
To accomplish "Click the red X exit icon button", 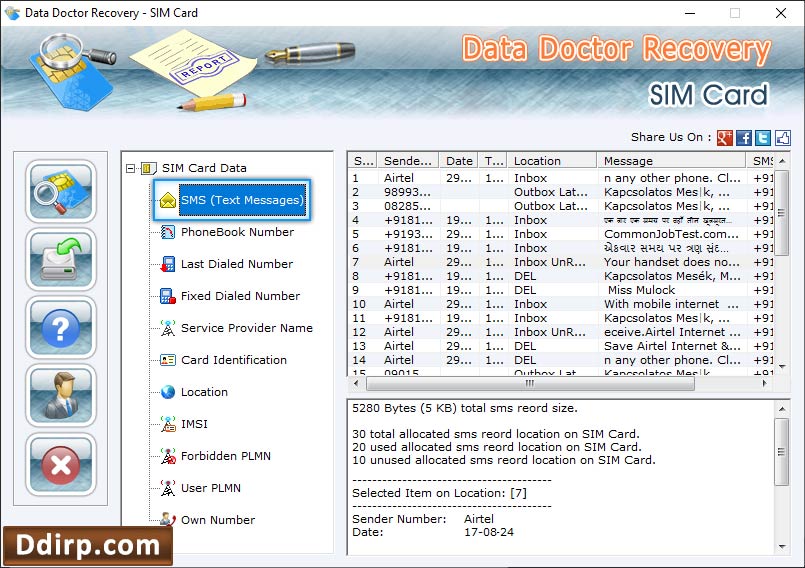I will (61, 464).
